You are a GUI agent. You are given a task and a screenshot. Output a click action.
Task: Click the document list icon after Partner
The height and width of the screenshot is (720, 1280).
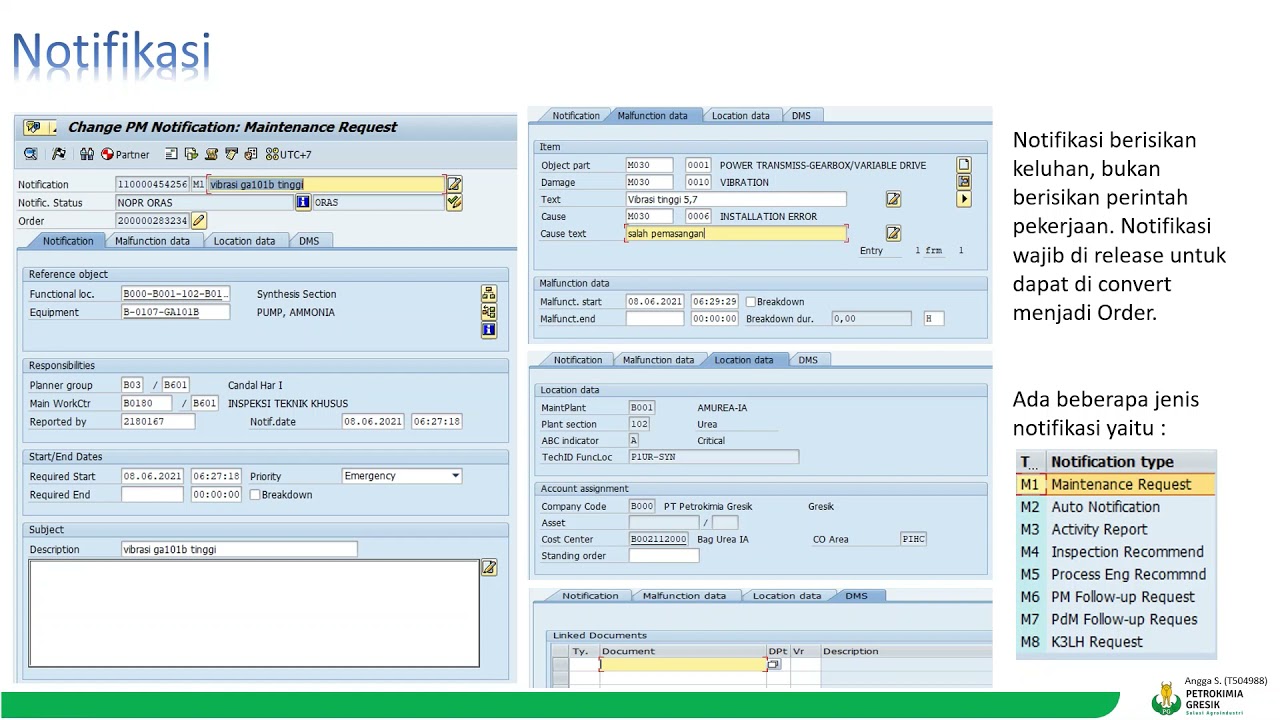[x=172, y=154]
